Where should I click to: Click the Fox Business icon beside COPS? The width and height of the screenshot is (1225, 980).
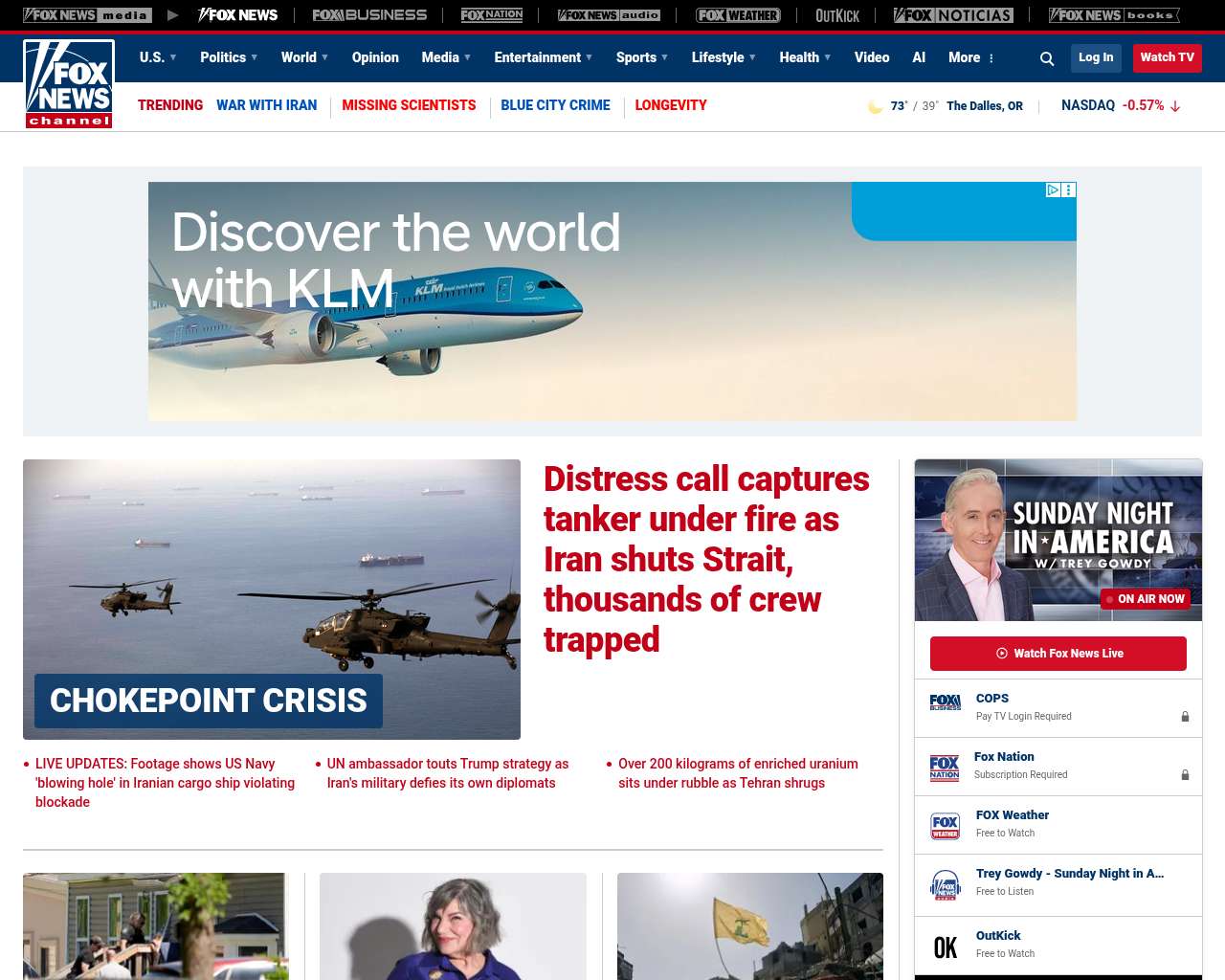click(945, 702)
